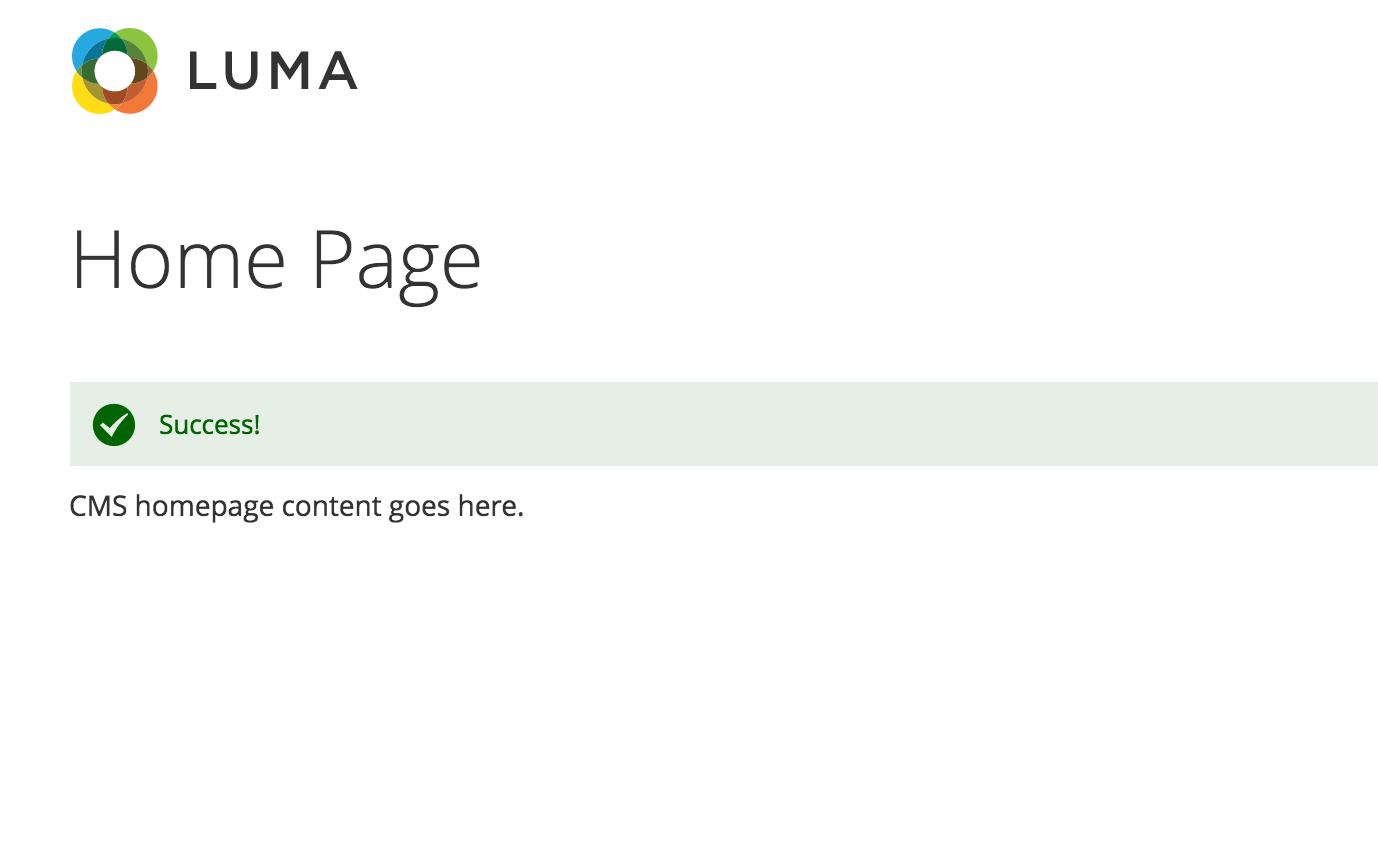The width and height of the screenshot is (1378, 846).
Task: Click the "Home Page" heading
Action: 276,260
